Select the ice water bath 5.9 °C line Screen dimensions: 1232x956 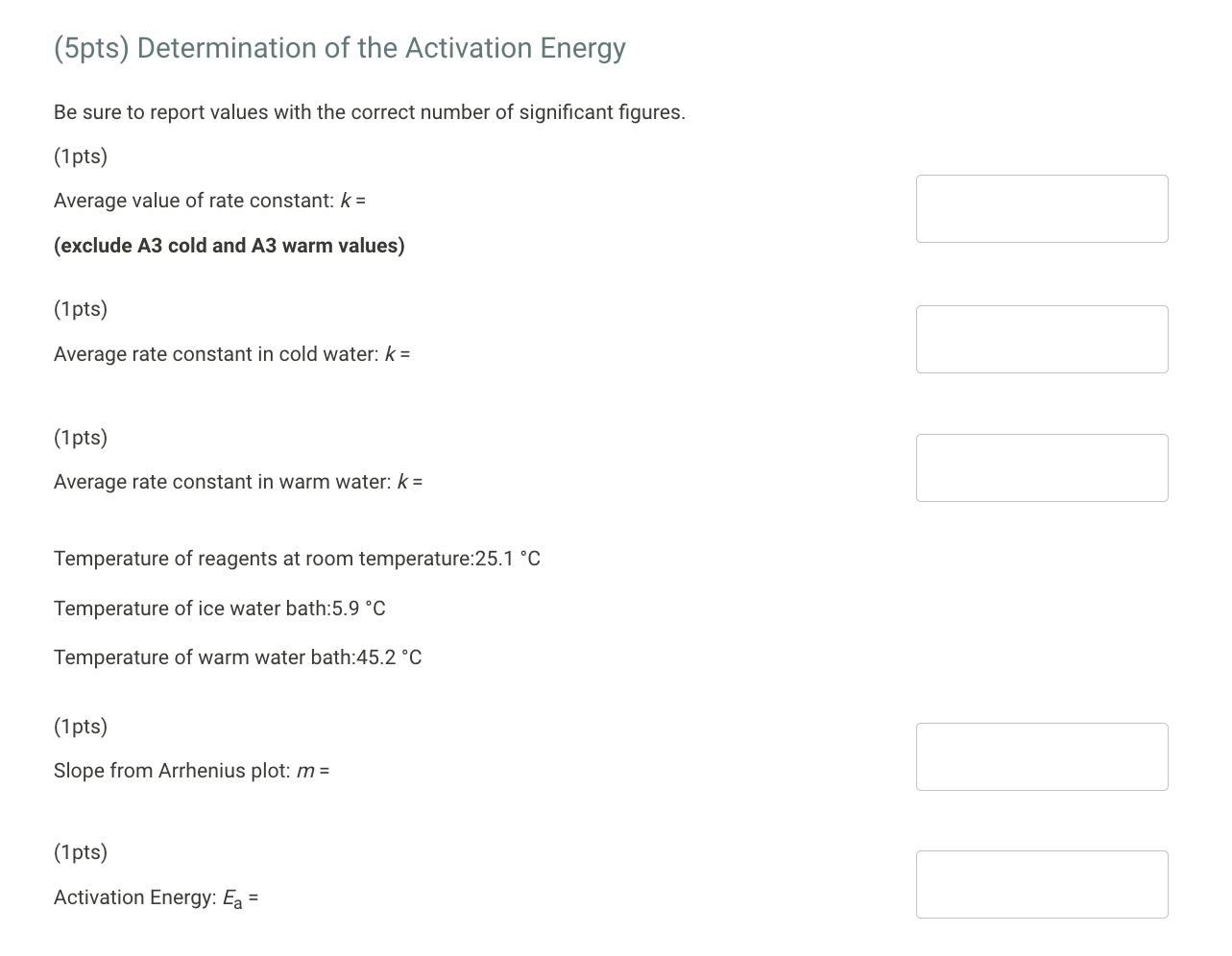pos(219,608)
